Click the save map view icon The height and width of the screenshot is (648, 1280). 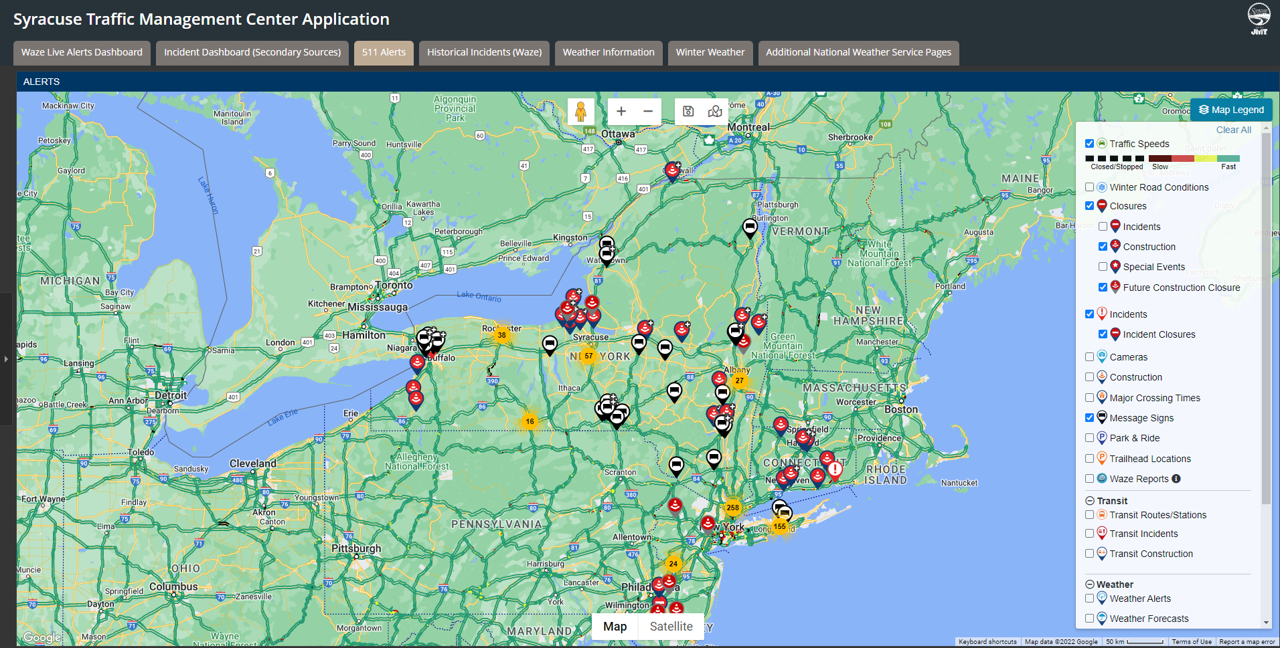[688, 111]
